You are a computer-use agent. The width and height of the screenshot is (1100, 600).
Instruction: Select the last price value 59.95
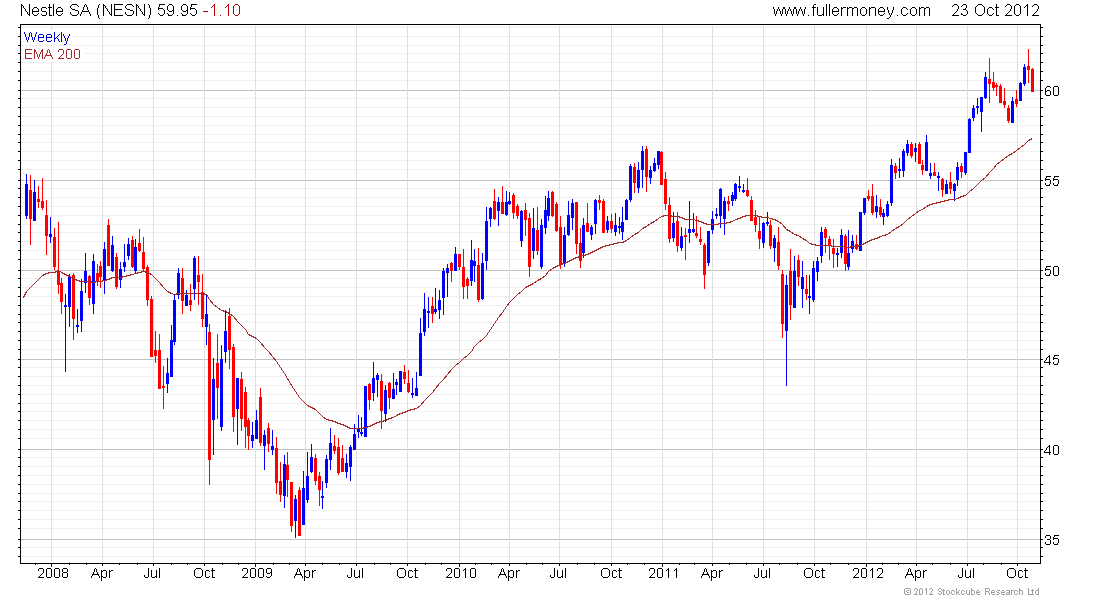177,11
